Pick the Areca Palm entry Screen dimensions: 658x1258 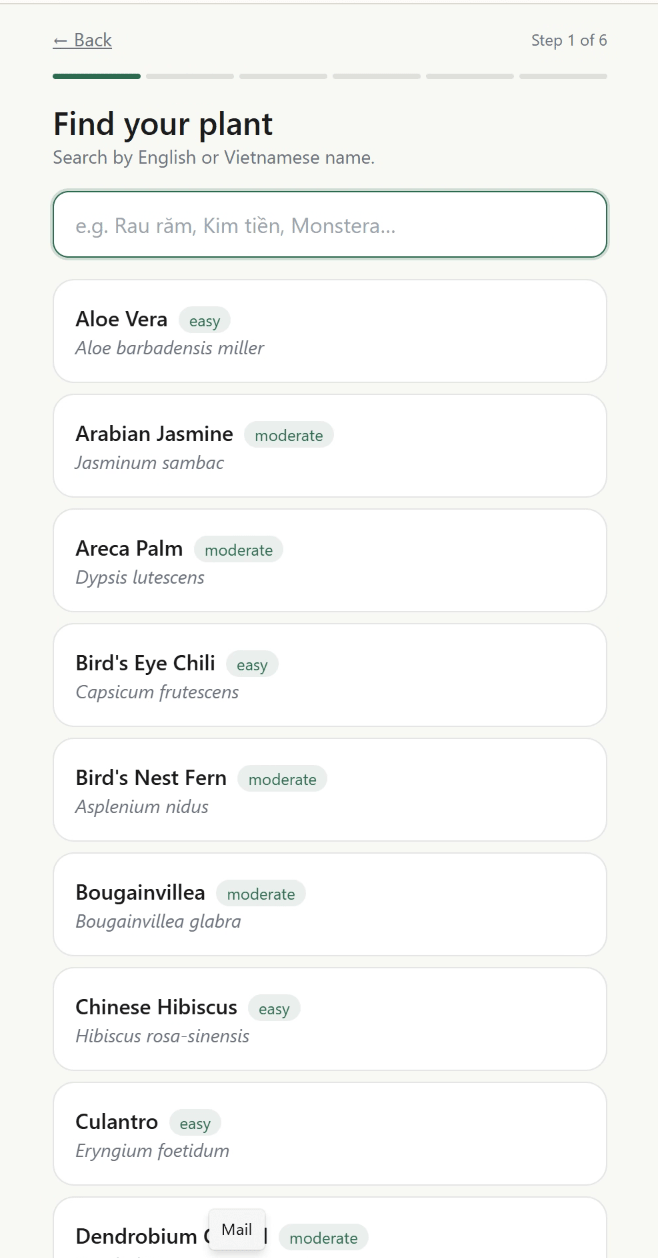330,560
